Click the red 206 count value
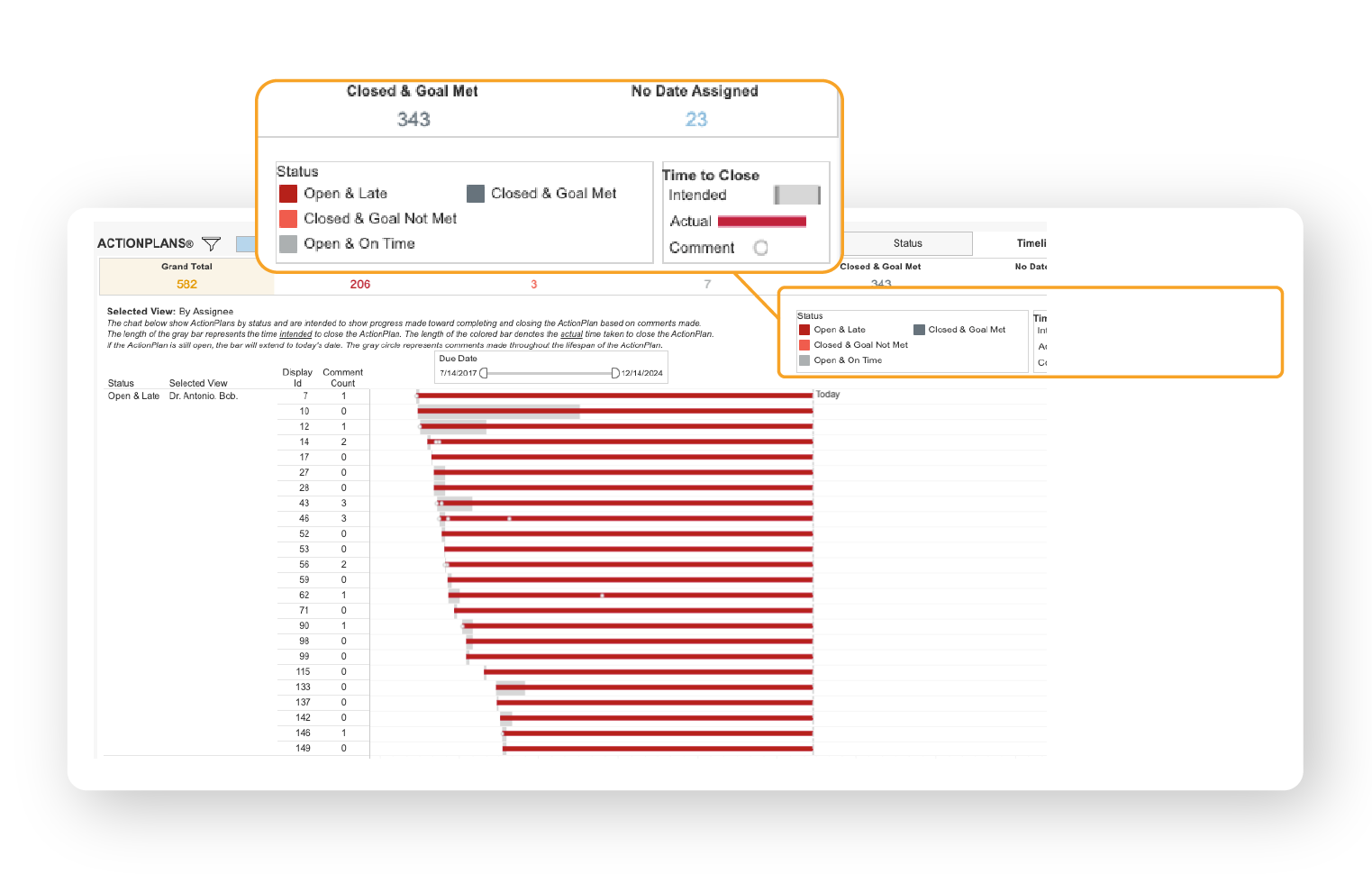Viewport: 1372px width, 883px height. point(360,284)
